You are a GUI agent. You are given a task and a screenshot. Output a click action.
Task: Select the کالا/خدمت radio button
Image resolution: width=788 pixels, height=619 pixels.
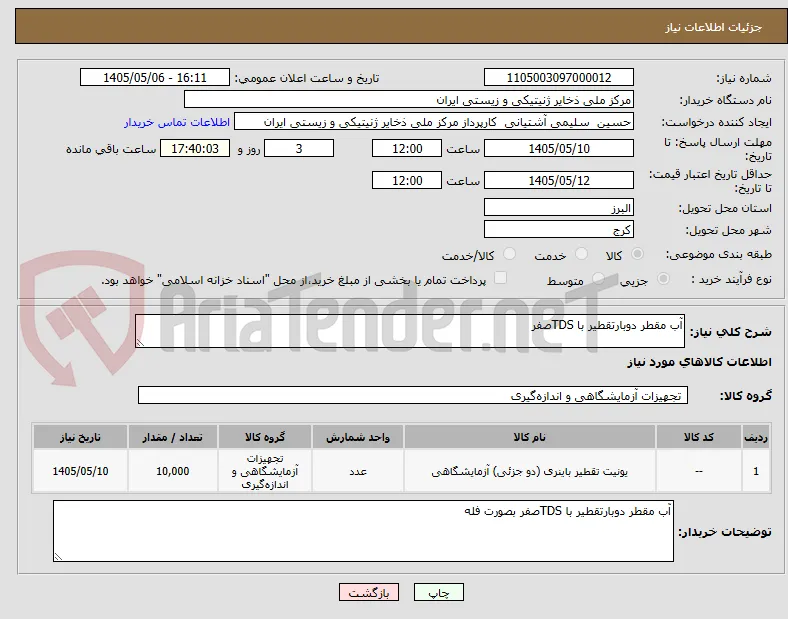click(510, 254)
